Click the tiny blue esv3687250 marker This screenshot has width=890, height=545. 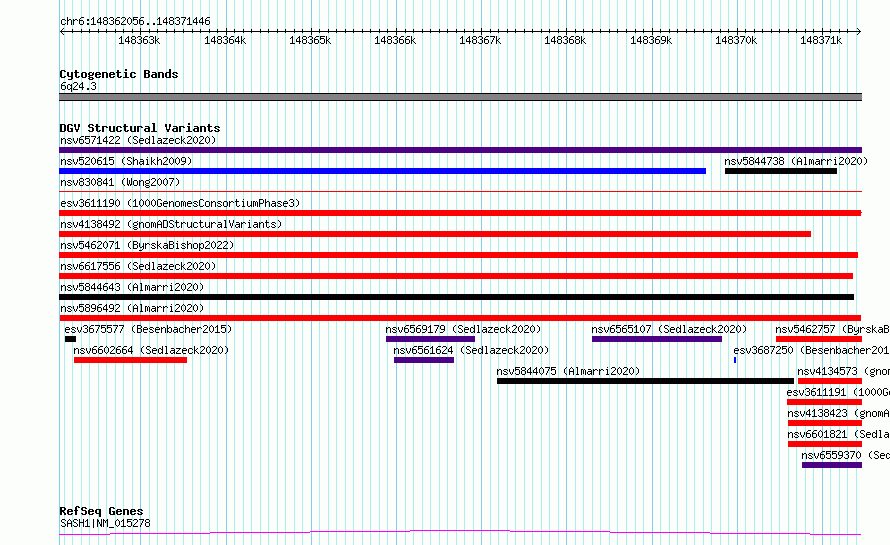(735, 360)
